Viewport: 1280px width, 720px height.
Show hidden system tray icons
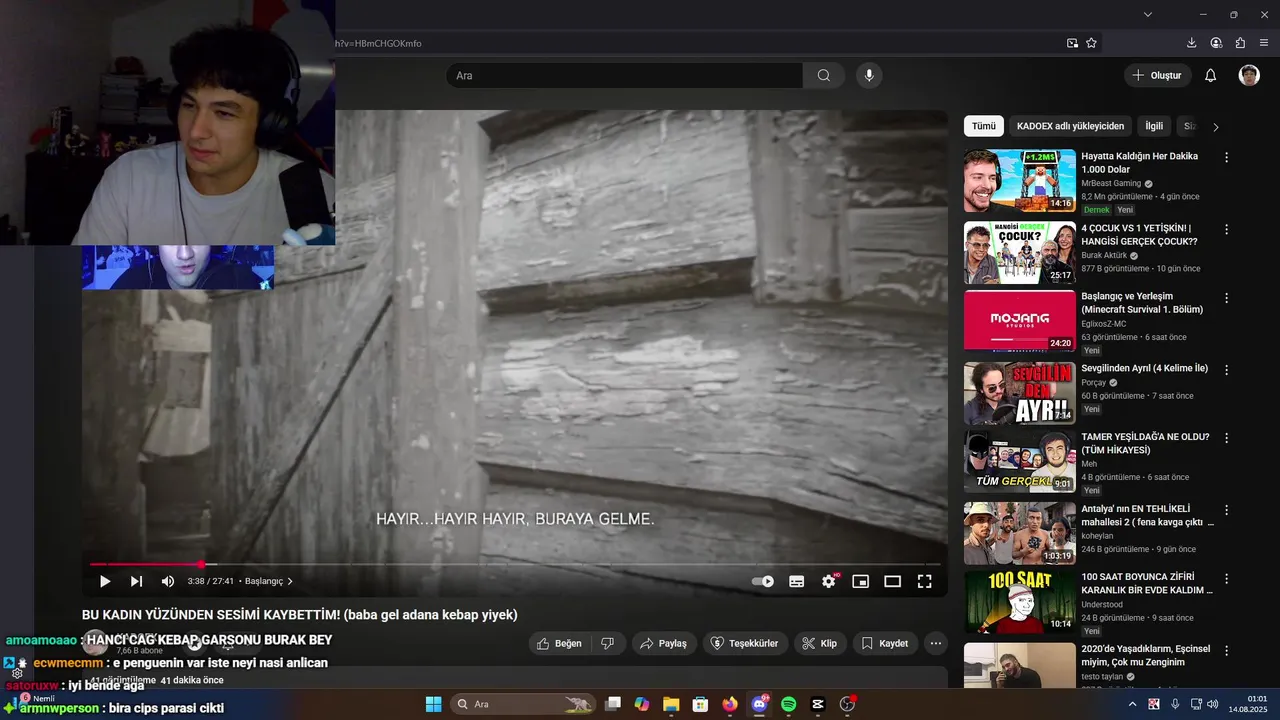pos(1132,704)
